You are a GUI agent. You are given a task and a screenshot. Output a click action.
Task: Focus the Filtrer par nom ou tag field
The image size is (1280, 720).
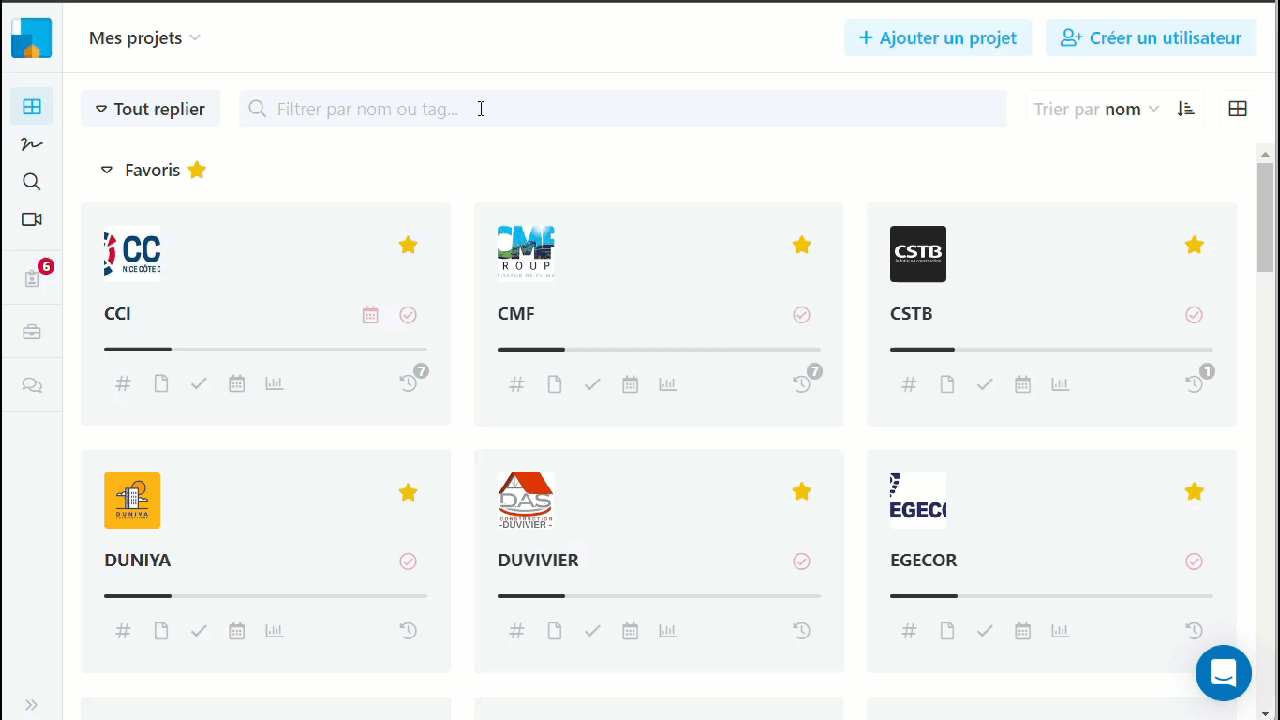click(623, 109)
